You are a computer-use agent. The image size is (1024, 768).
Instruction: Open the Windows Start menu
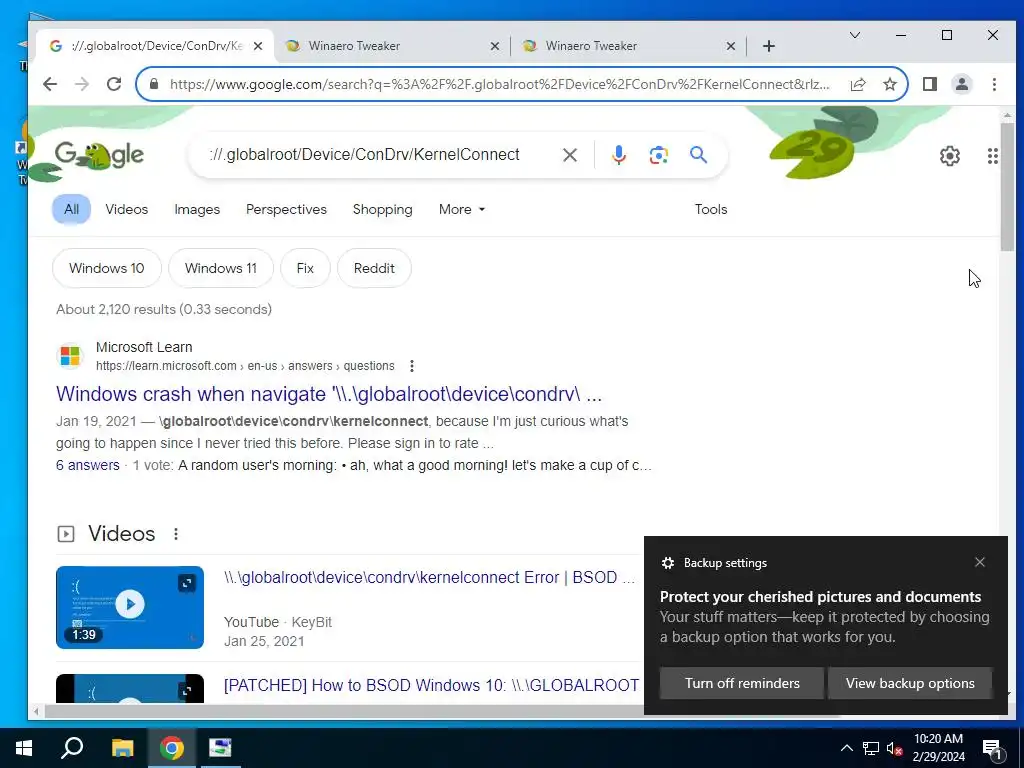click(24, 748)
